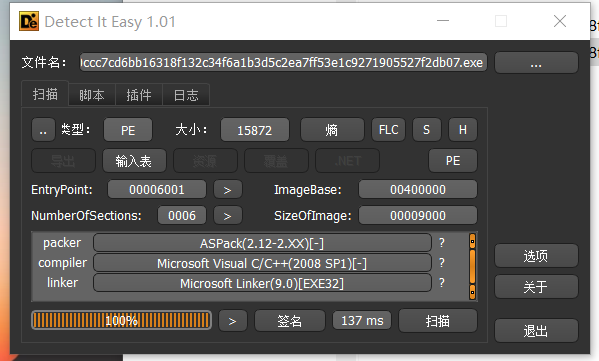Image resolution: width=599 pixels, height=361 pixels.
Task: Click the PE type button
Action: (x=128, y=130)
